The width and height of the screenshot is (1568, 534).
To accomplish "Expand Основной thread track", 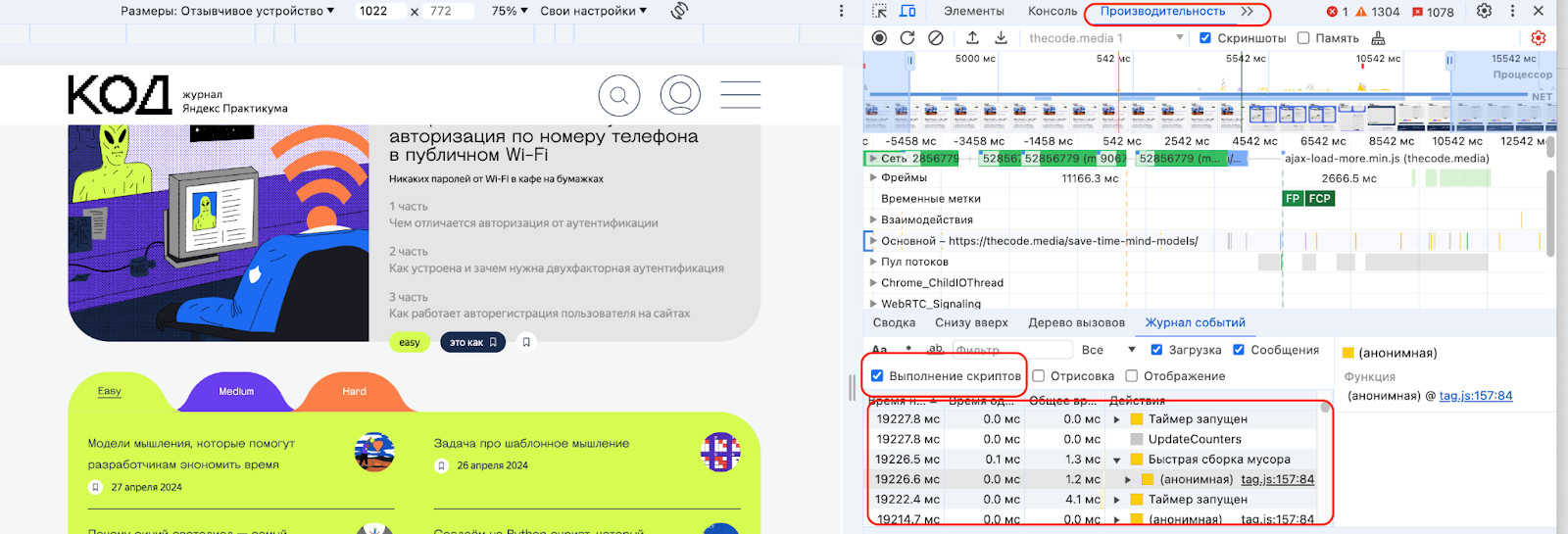I will click(873, 240).
